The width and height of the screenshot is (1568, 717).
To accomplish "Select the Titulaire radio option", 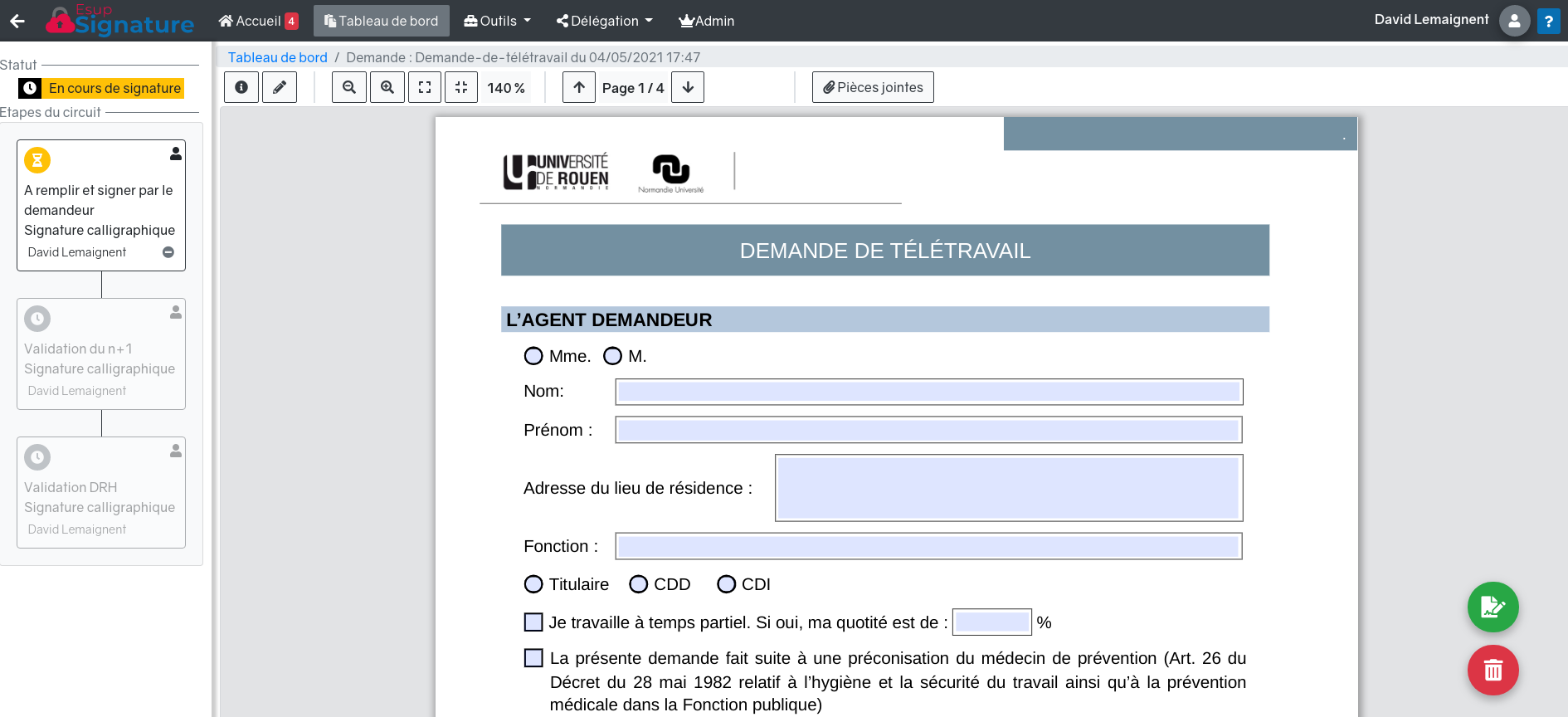I will 533,584.
